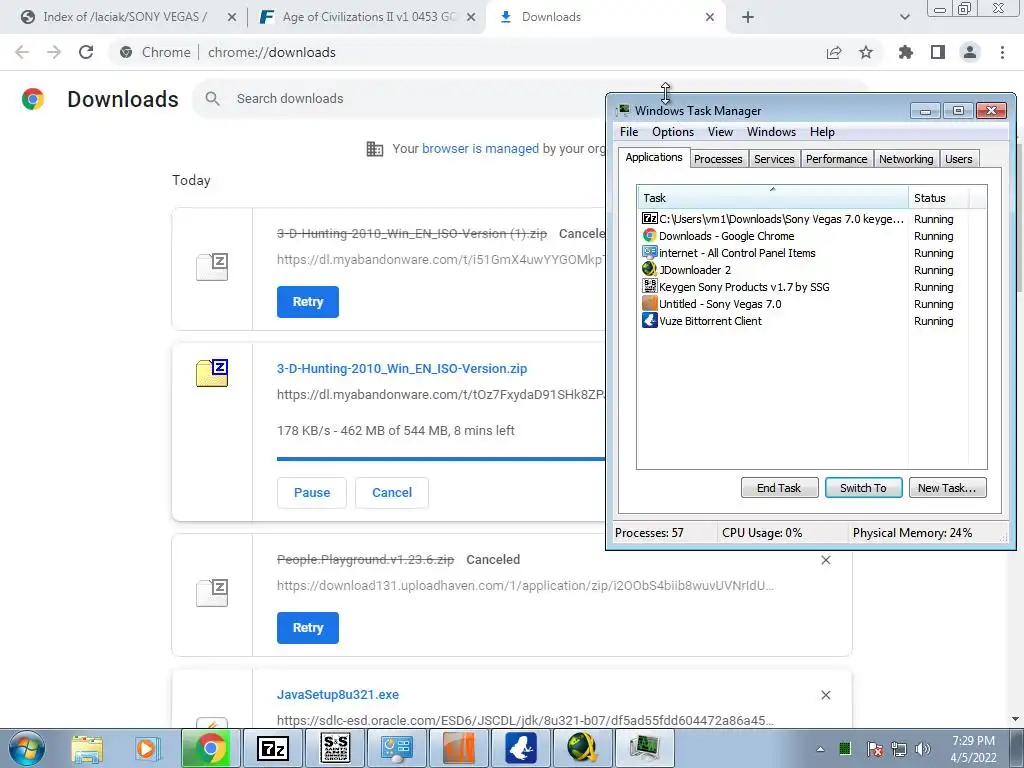Click the grey file icon of People.Playground download
This screenshot has width=1024, height=768.
point(212,593)
